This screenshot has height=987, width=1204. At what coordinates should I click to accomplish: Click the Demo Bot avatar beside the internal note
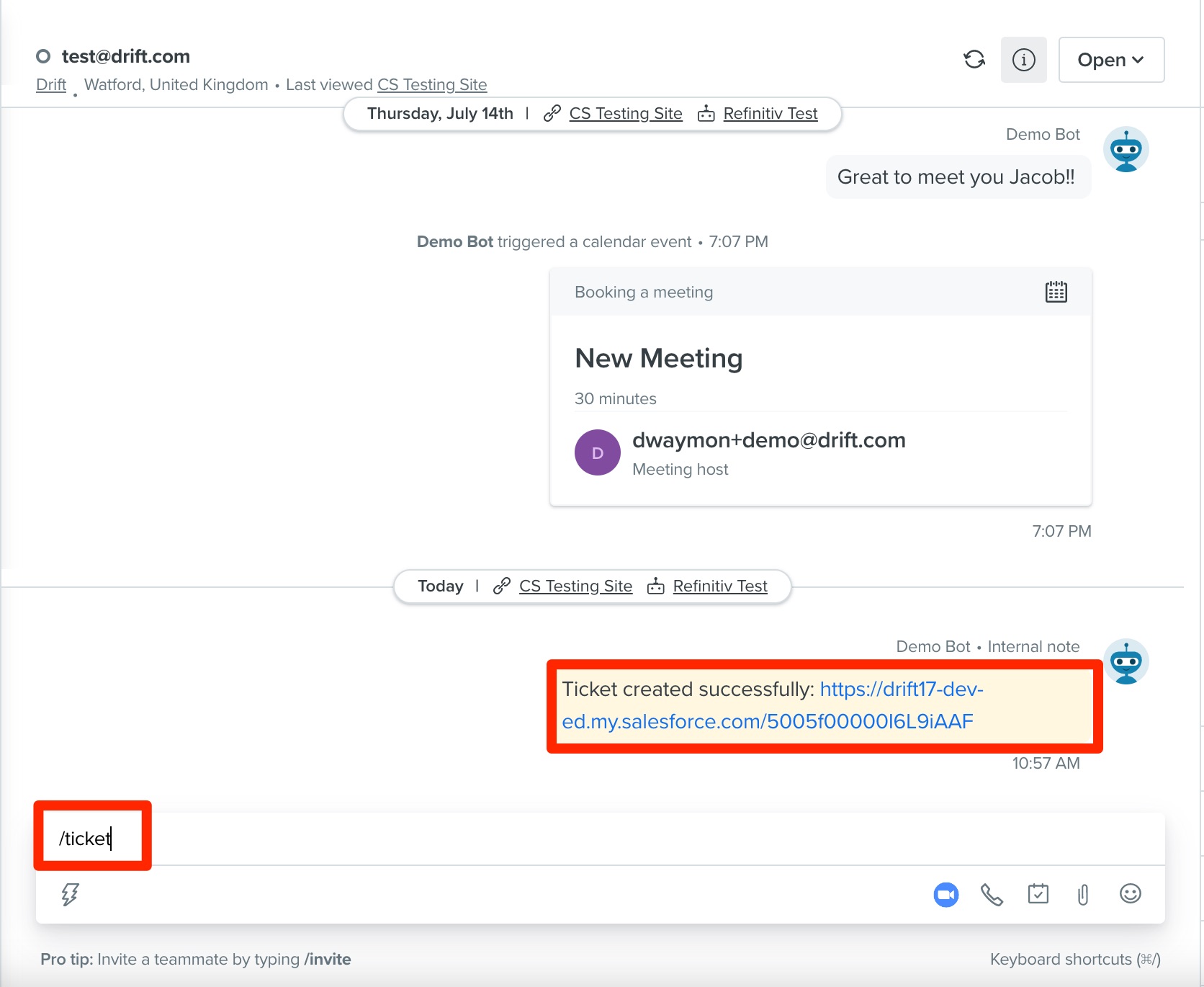tap(1126, 661)
